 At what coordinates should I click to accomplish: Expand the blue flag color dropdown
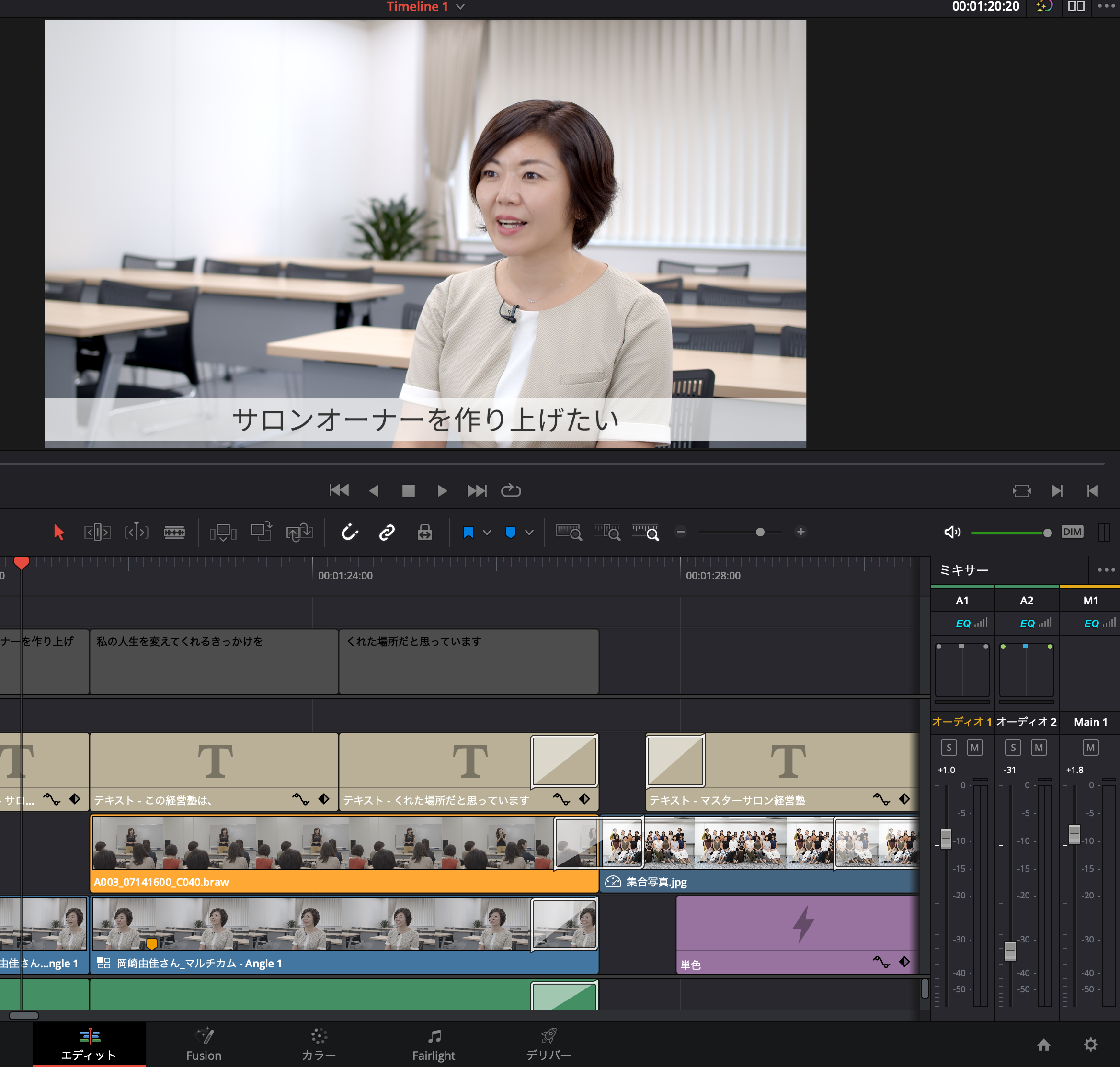pyautogui.click(x=487, y=533)
